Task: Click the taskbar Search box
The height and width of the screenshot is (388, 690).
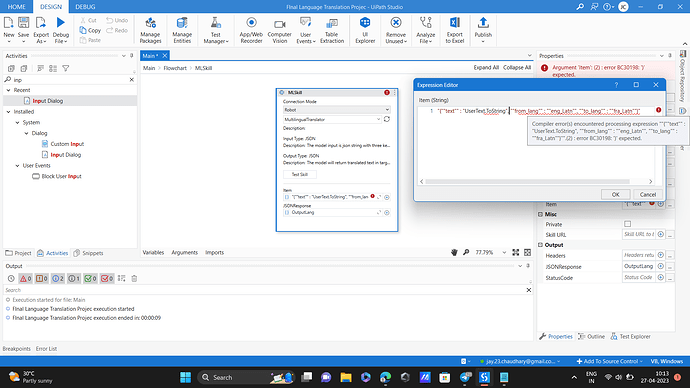Action: pos(246,377)
